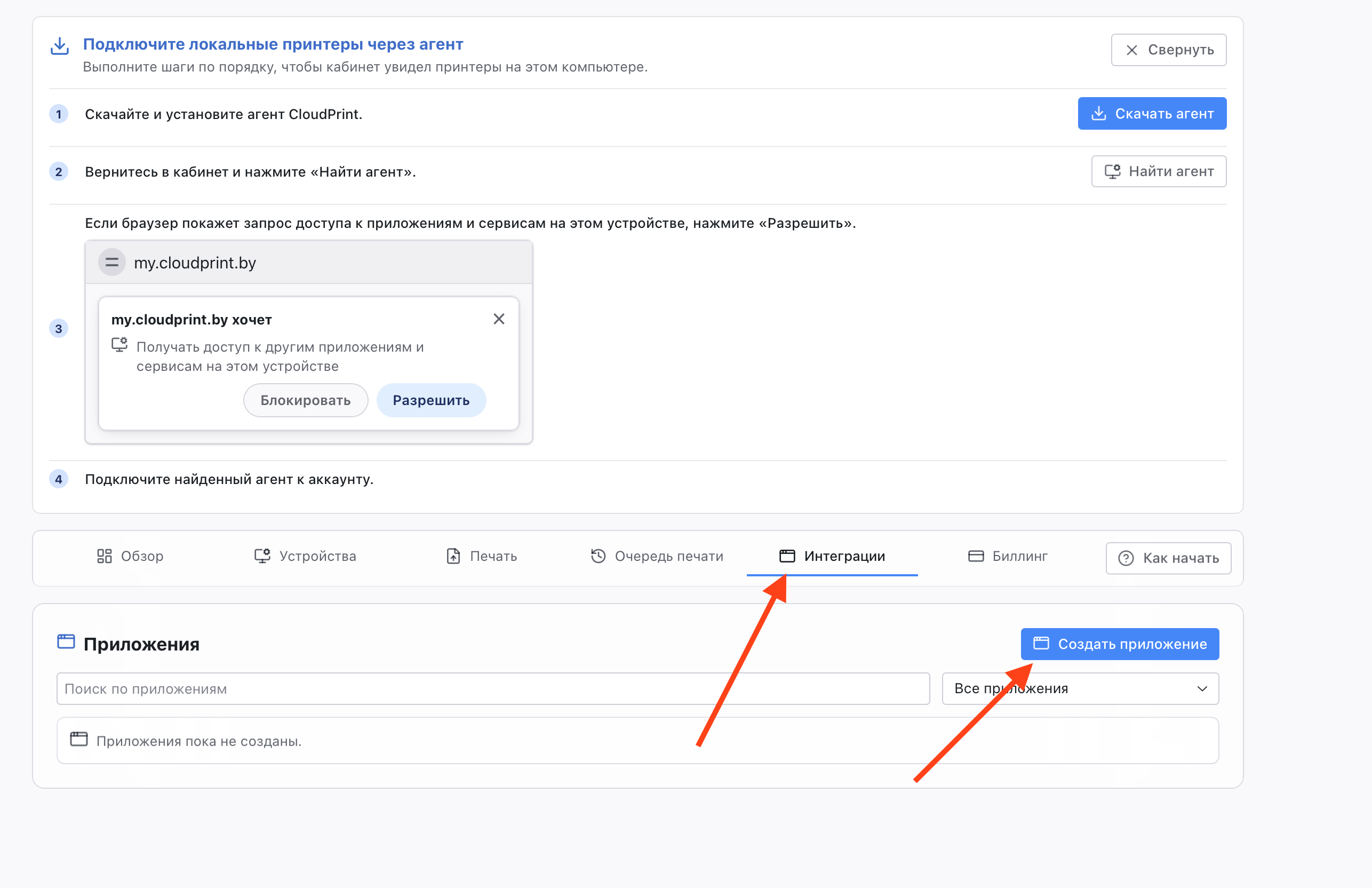Click Блокировать in the permission prompt

pos(306,400)
